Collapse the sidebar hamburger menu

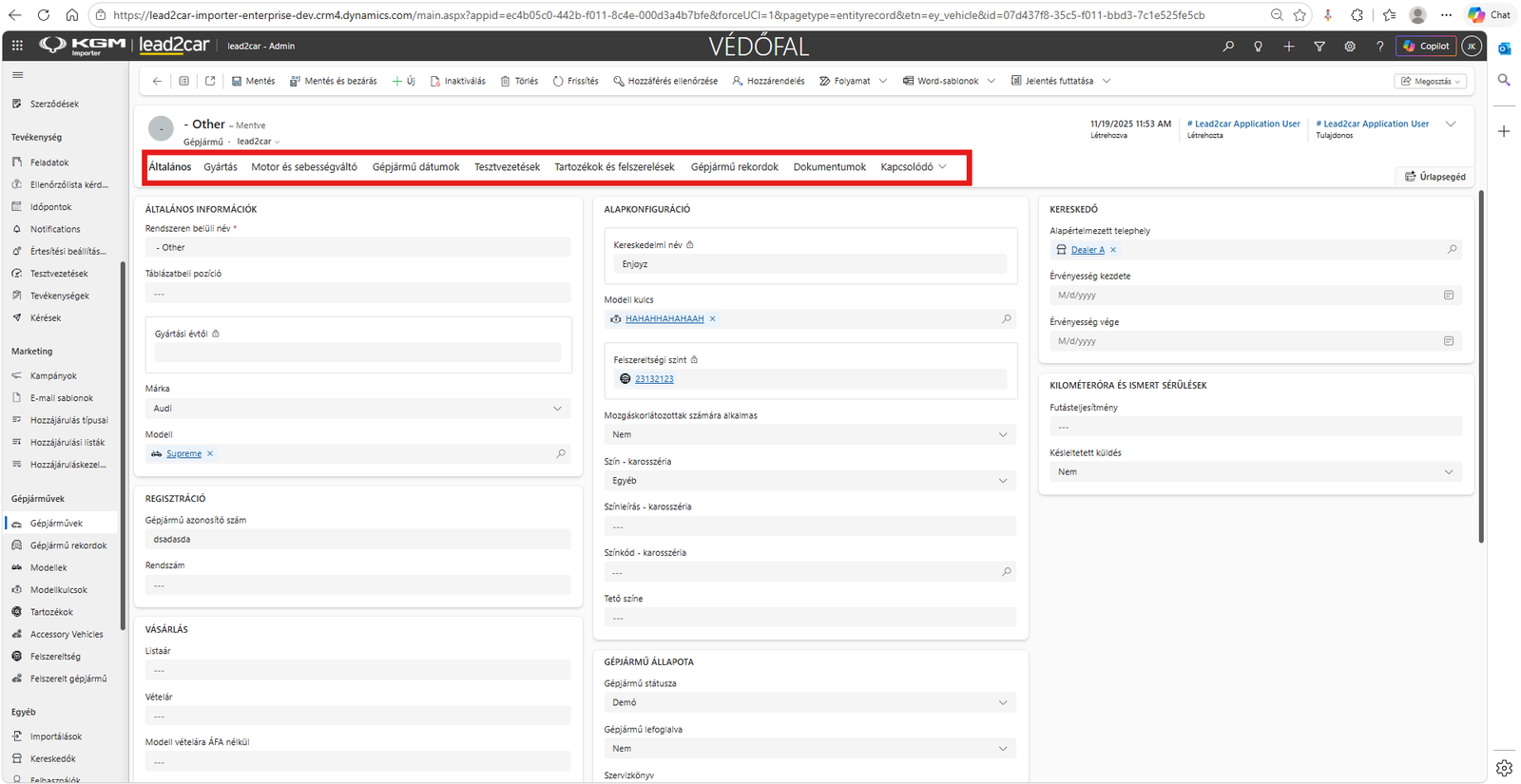[17, 75]
